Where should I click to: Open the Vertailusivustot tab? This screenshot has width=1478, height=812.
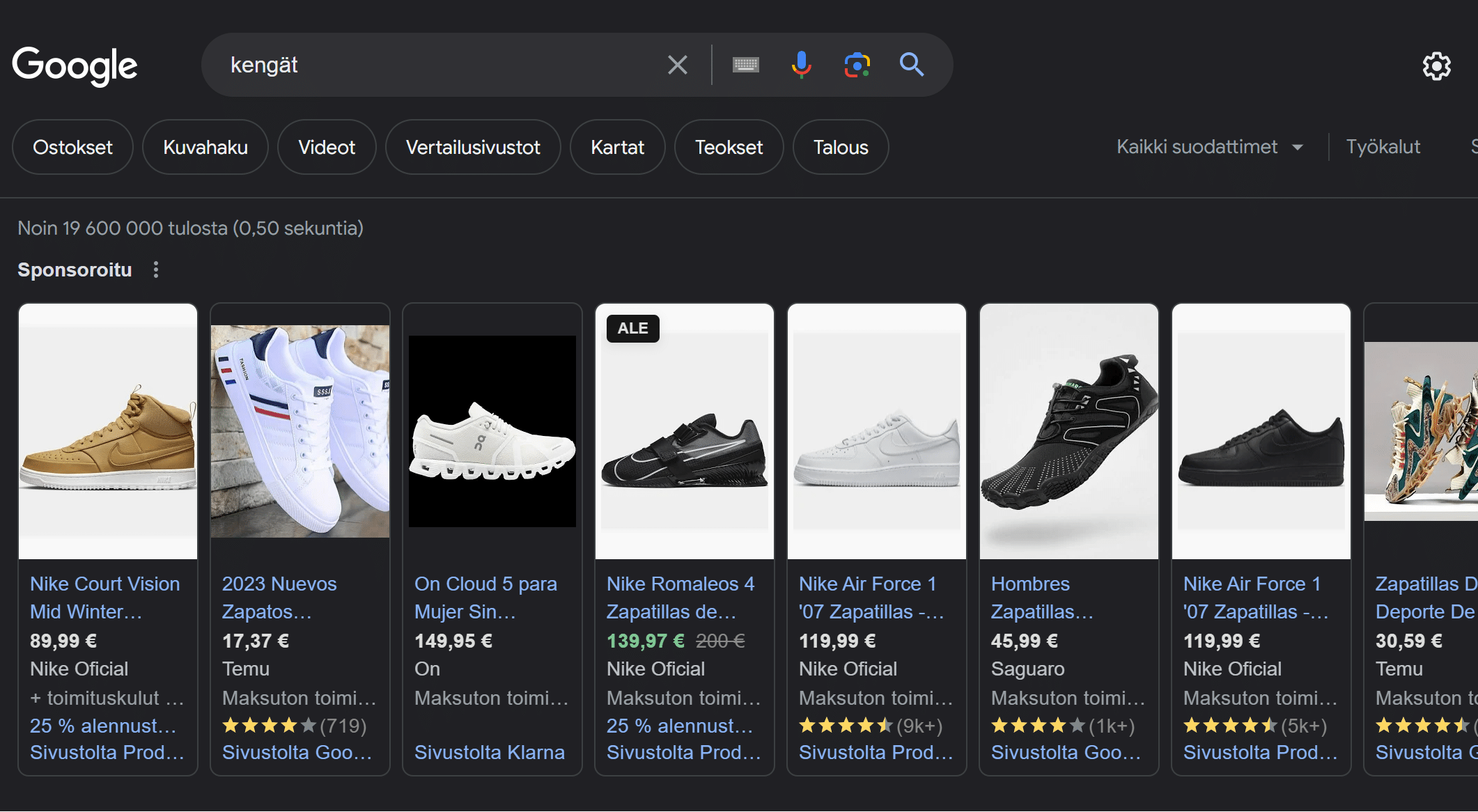pos(473,147)
